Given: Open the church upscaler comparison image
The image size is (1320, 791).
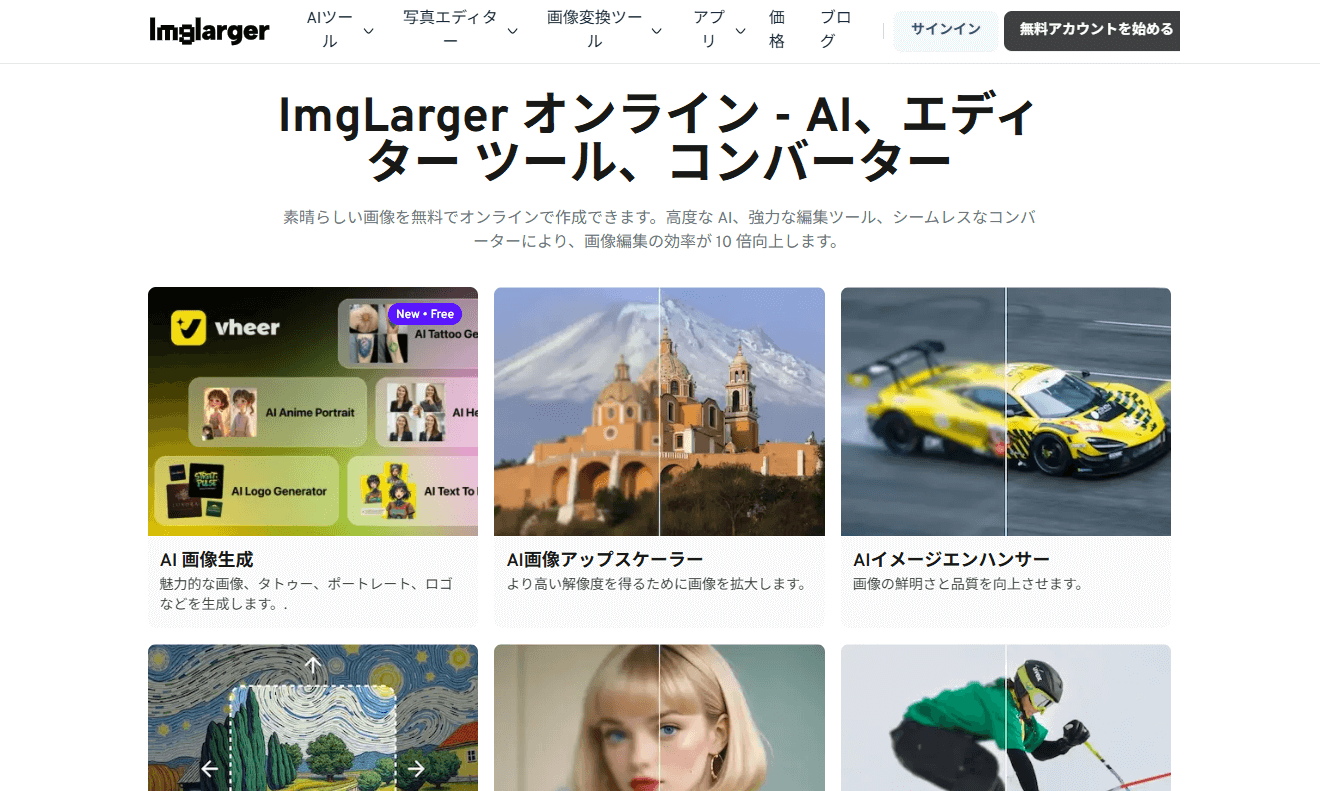Looking at the screenshot, I should [659, 412].
